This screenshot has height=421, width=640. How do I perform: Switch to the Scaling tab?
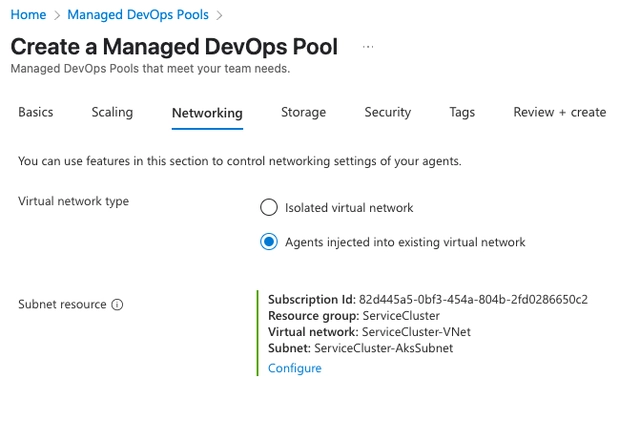tap(112, 112)
